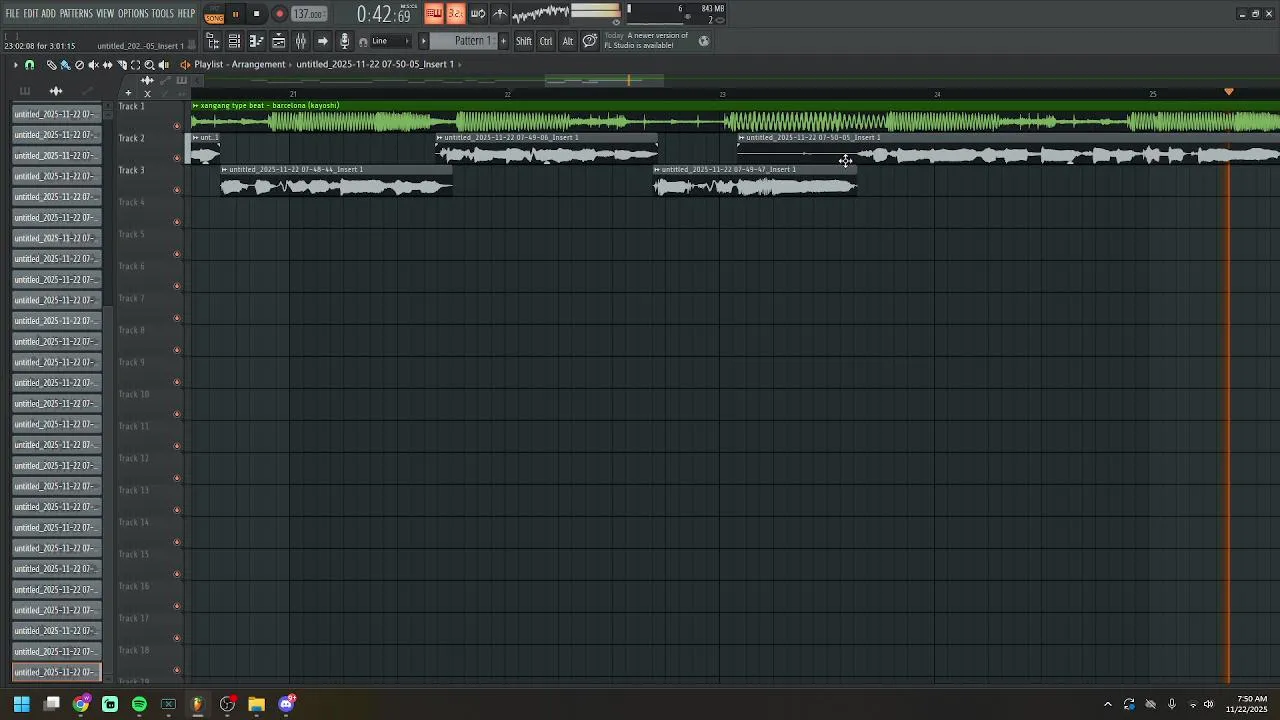Open the ADD menu
The width and height of the screenshot is (1280, 720).
(49, 14)
